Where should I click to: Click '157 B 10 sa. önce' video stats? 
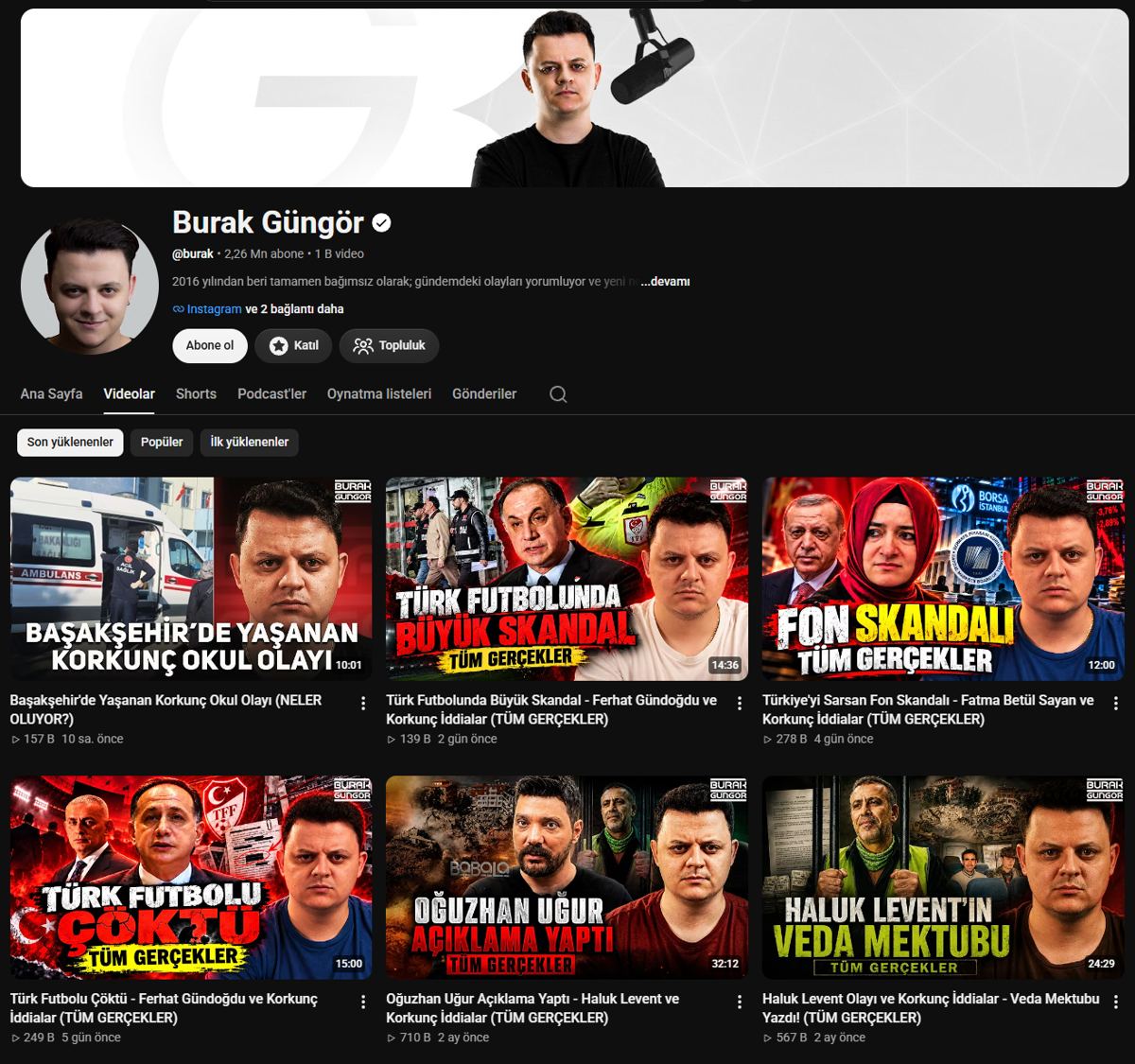point(67,739)
